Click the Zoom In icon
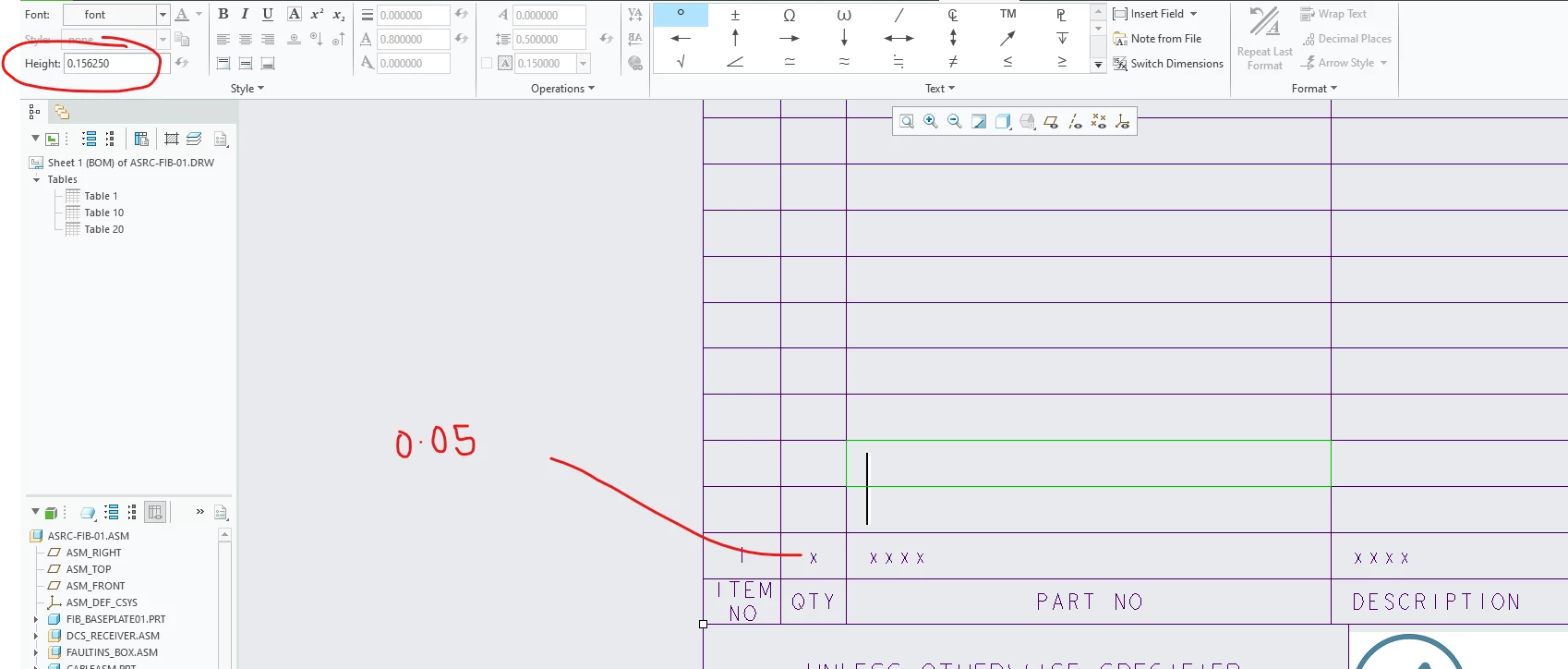The image size is (1568, 669). (x=931, y=121)
